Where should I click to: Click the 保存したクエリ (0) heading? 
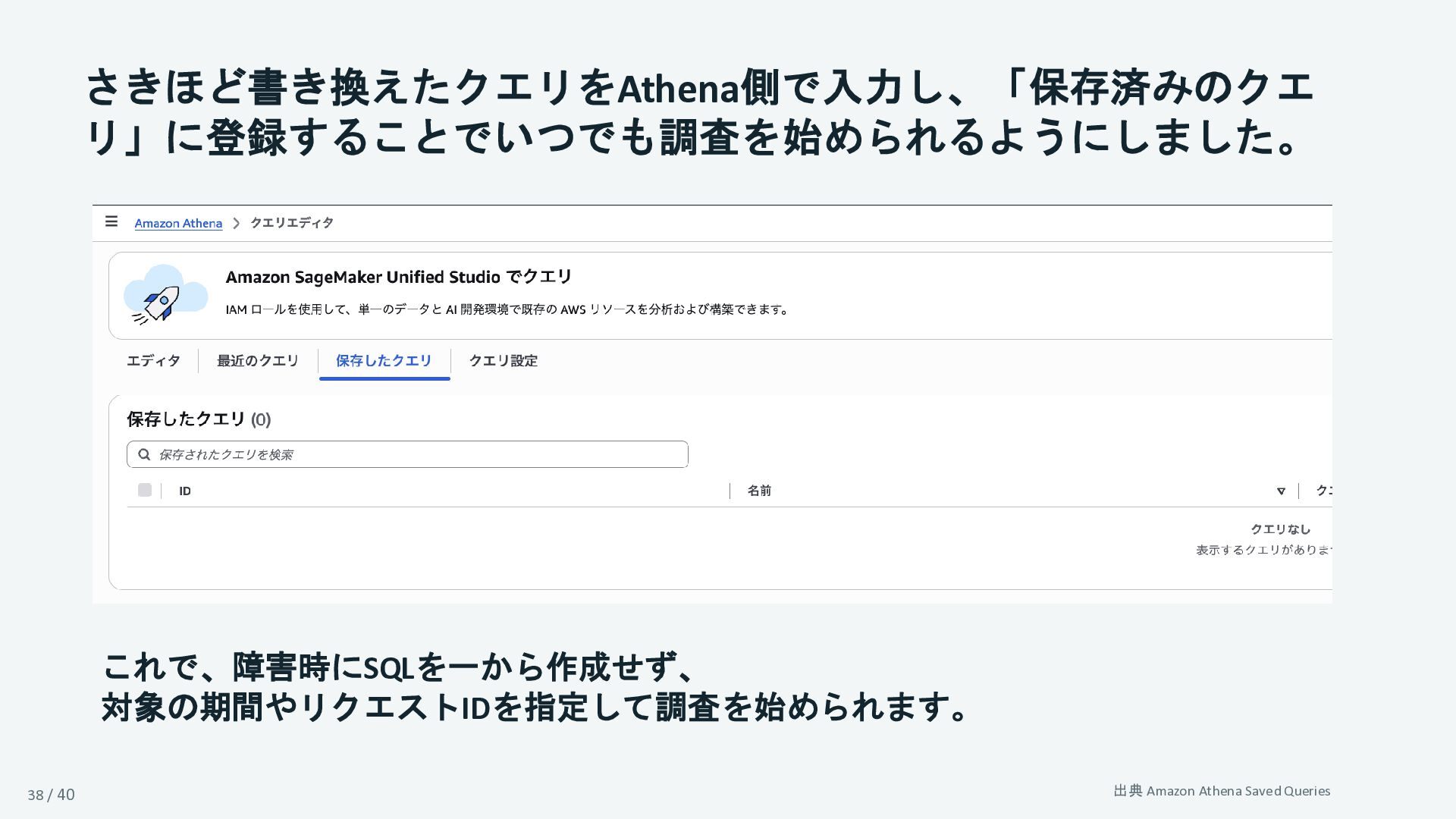pos(199,419)
